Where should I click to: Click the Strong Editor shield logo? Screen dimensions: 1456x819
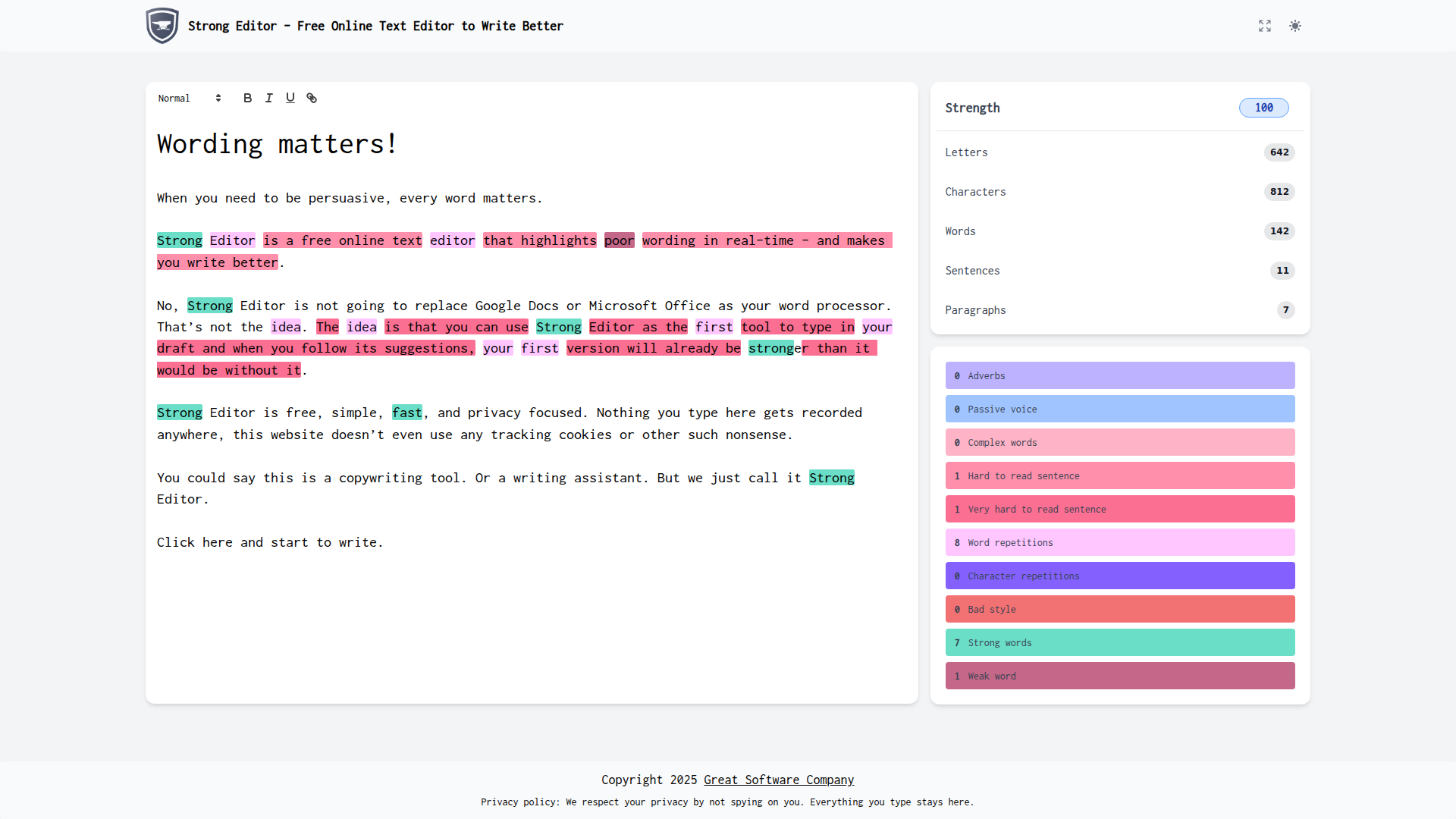[162, 25]
